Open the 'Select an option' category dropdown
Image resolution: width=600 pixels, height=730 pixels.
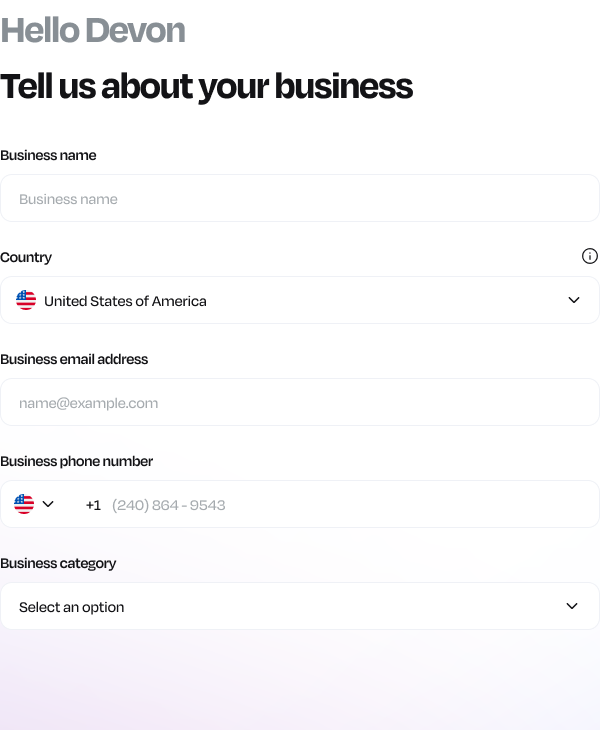click(x=300, y=606)
